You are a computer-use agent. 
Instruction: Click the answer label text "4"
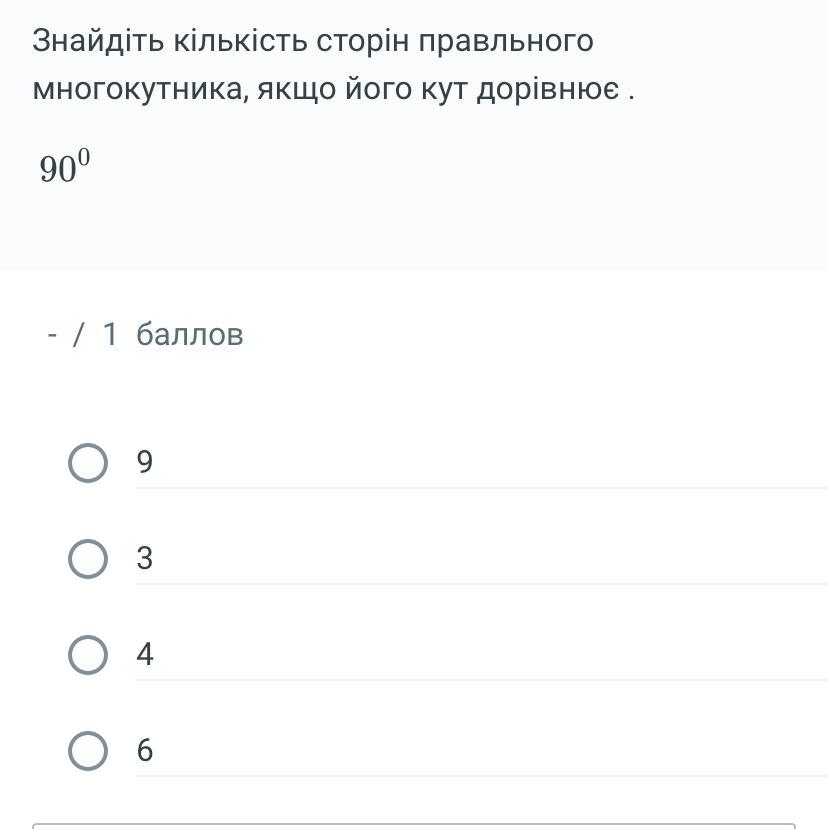(145, 655)
